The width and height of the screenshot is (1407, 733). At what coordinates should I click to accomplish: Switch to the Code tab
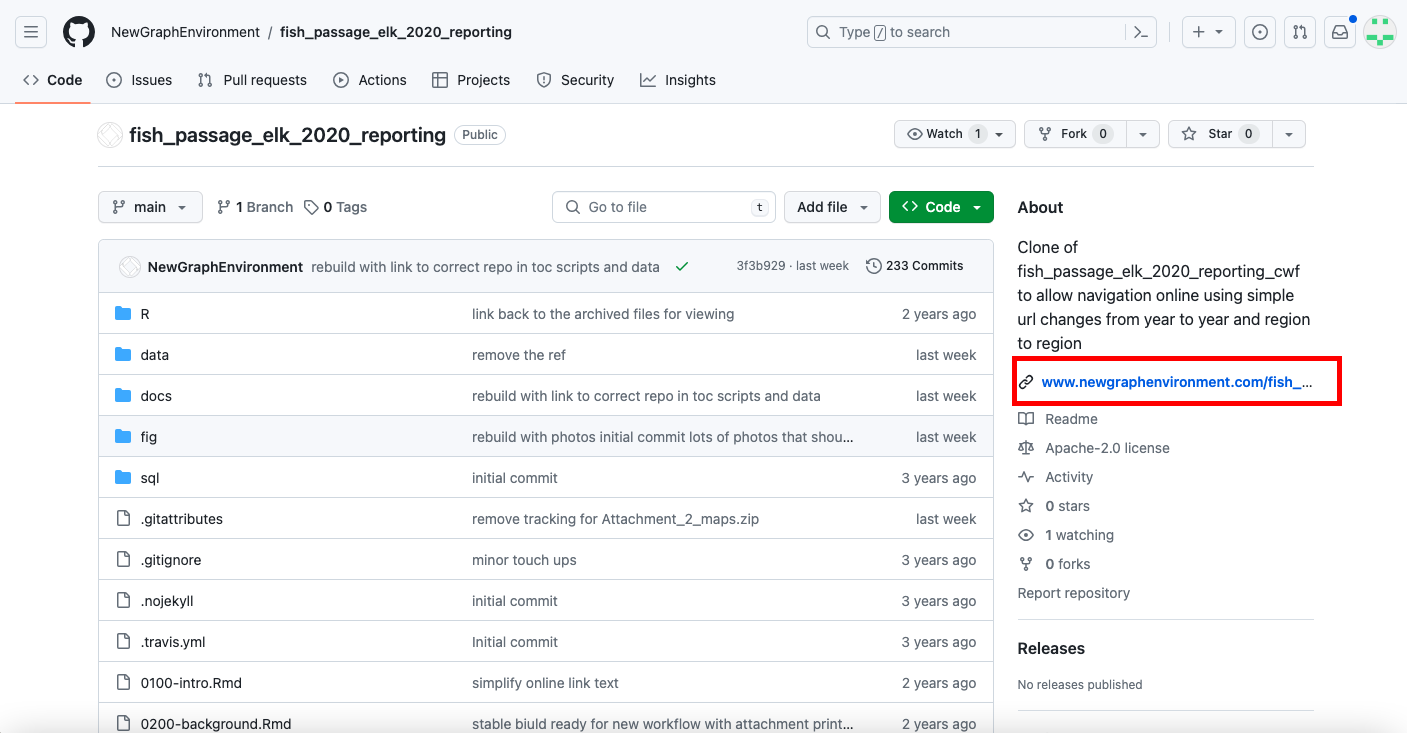point(53,80)
